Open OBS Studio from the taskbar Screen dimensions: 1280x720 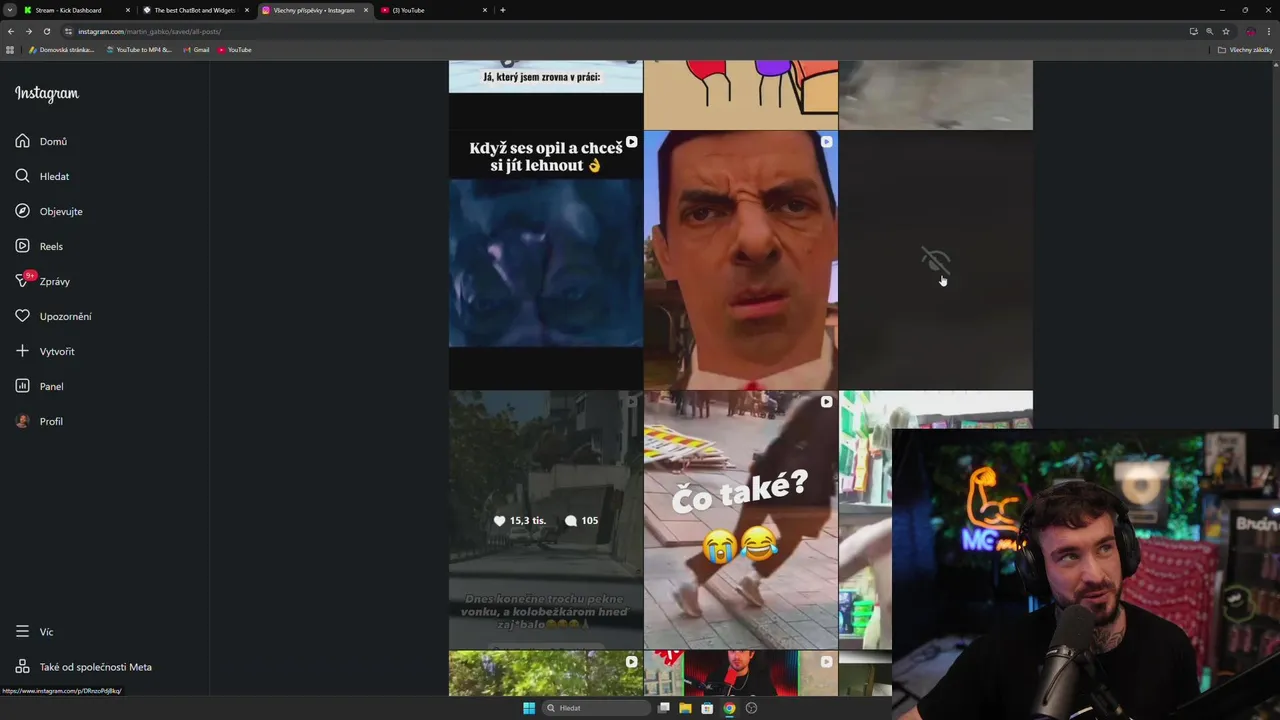click(751, 708)
